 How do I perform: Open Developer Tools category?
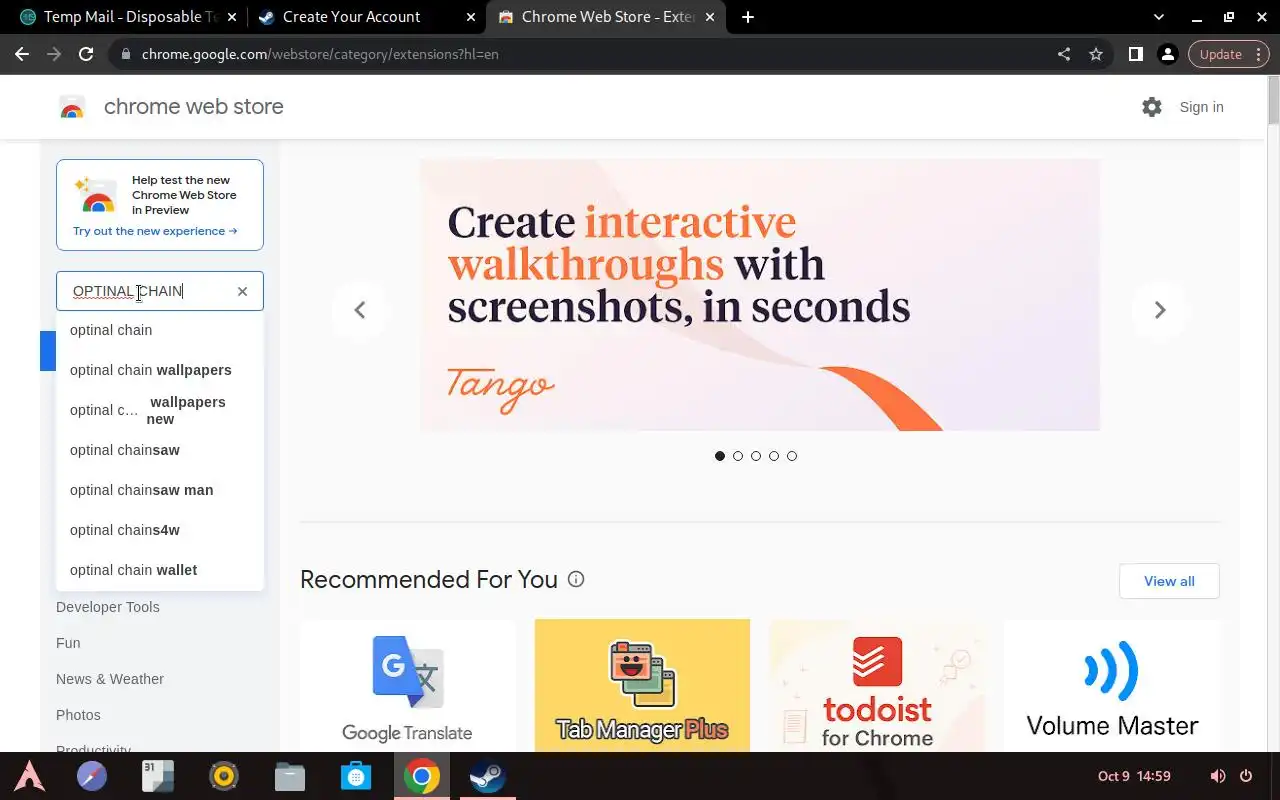coord(108,607)
